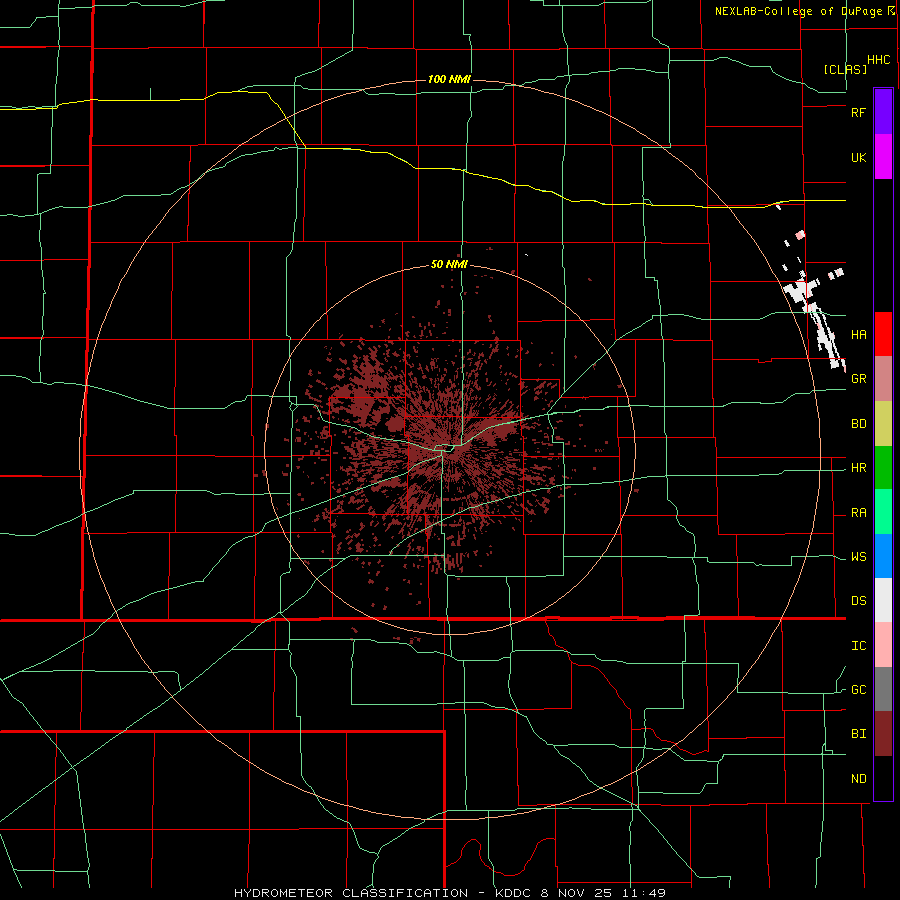Select the red HA legend swatch
The height and width of the screenshot is (900, 900).
click(883, 334)
